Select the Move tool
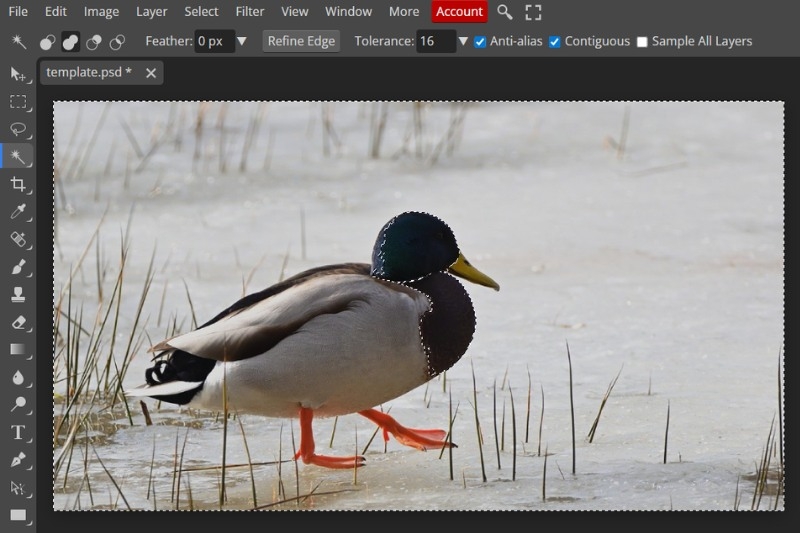The height and width of the screenshot is (533, 800). click(x=18, y=74)
